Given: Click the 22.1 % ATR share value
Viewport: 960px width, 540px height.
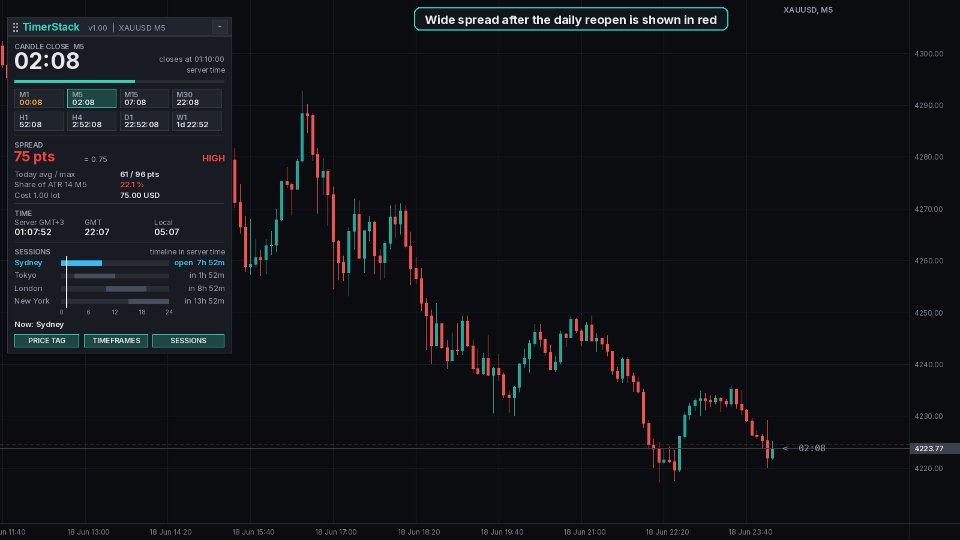Looking at the screenshot, I should (x=132, y=184).
